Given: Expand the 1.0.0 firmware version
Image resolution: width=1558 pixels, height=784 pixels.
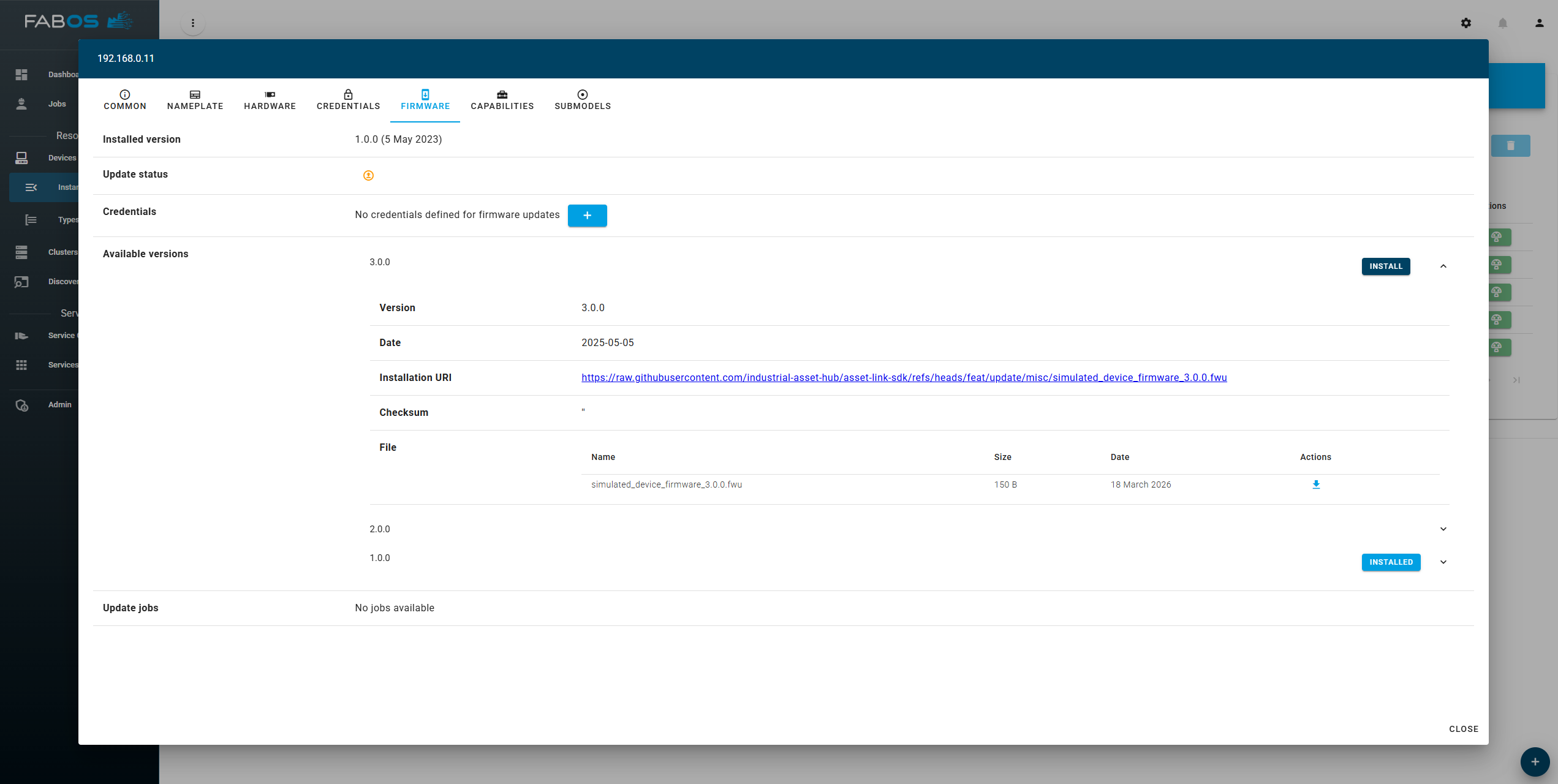Looking at the screenshot, I should 1443,562.
